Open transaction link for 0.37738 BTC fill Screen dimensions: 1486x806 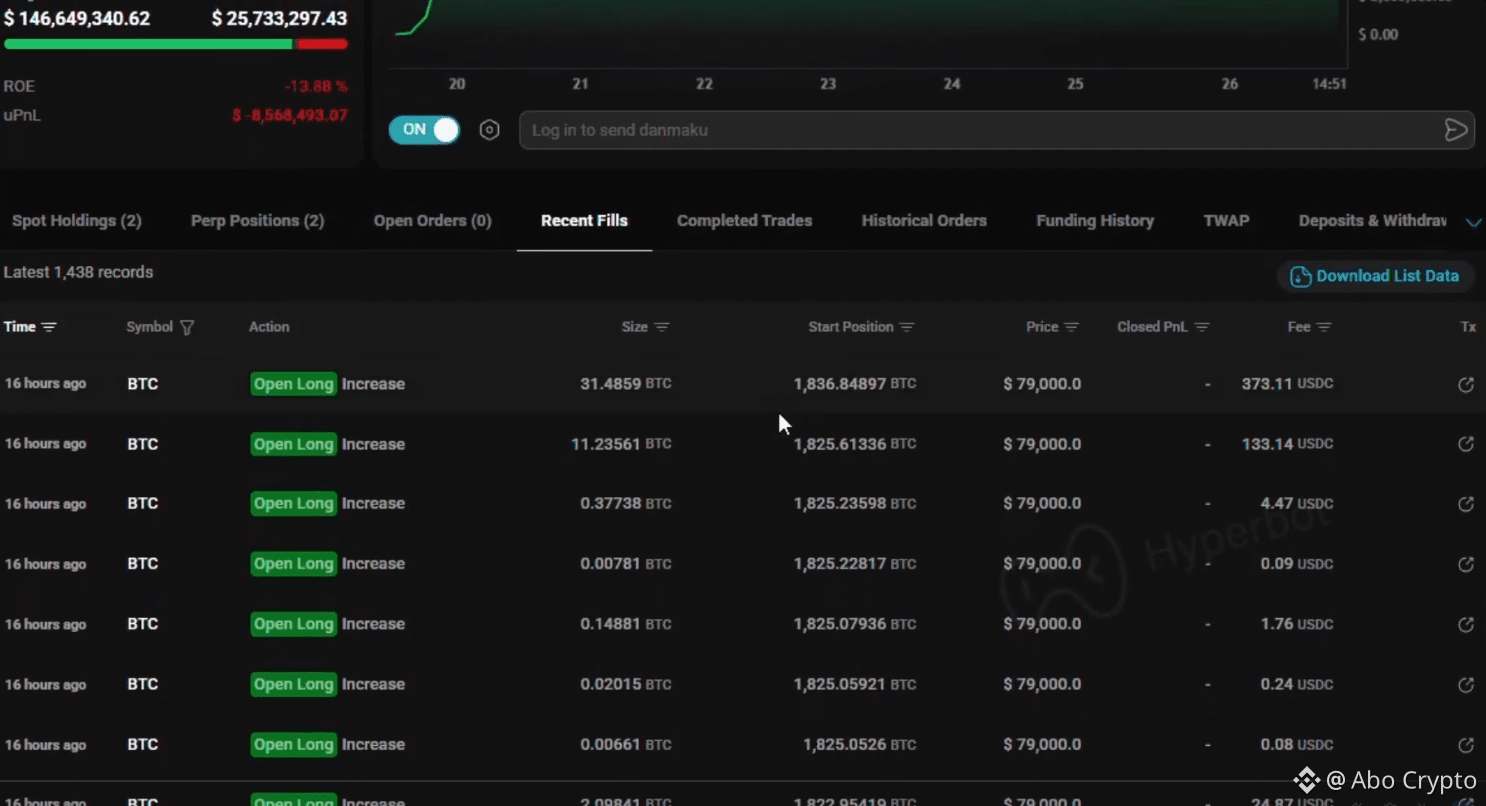pos(1466,504)
